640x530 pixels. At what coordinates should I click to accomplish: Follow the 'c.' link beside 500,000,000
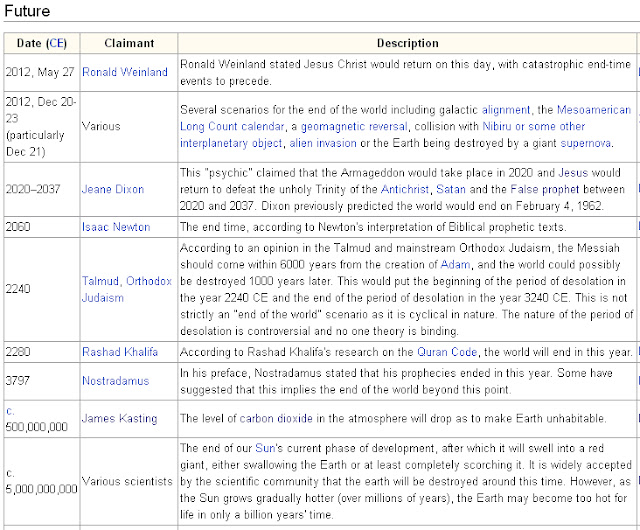coord(10,410)
